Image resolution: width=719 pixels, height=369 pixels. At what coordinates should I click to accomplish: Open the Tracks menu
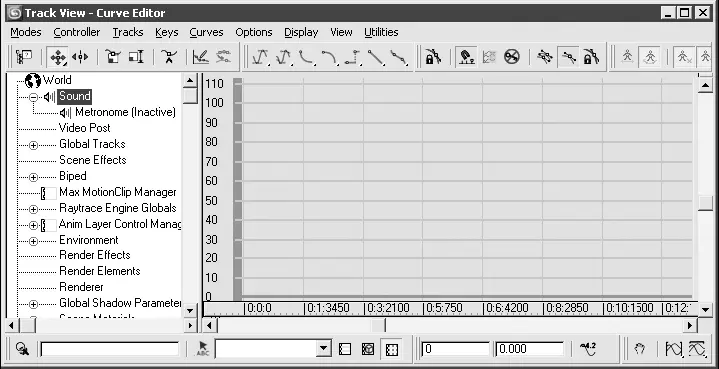pyautogui.click(x=128, y=32)
